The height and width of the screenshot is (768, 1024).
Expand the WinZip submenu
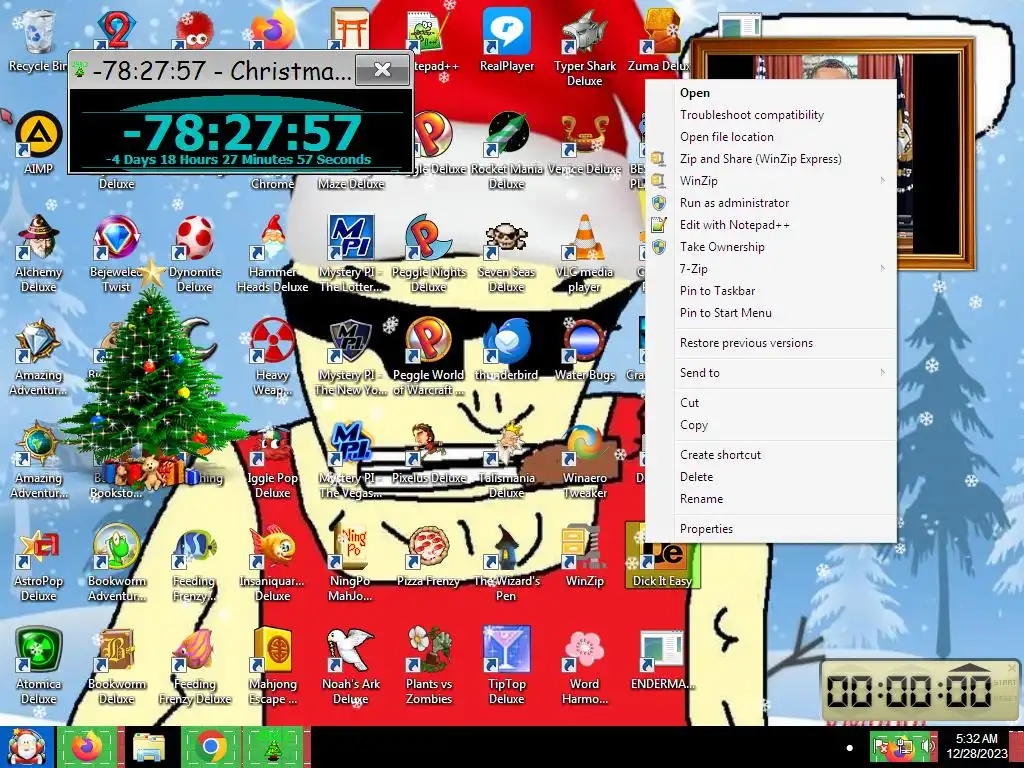tap(771, 181)
